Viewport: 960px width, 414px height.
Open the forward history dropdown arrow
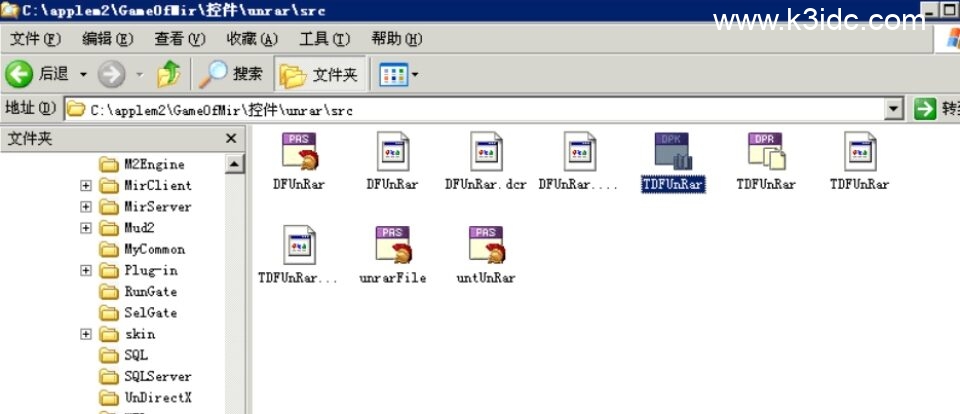pyautogui.click(x=140, y=75)
